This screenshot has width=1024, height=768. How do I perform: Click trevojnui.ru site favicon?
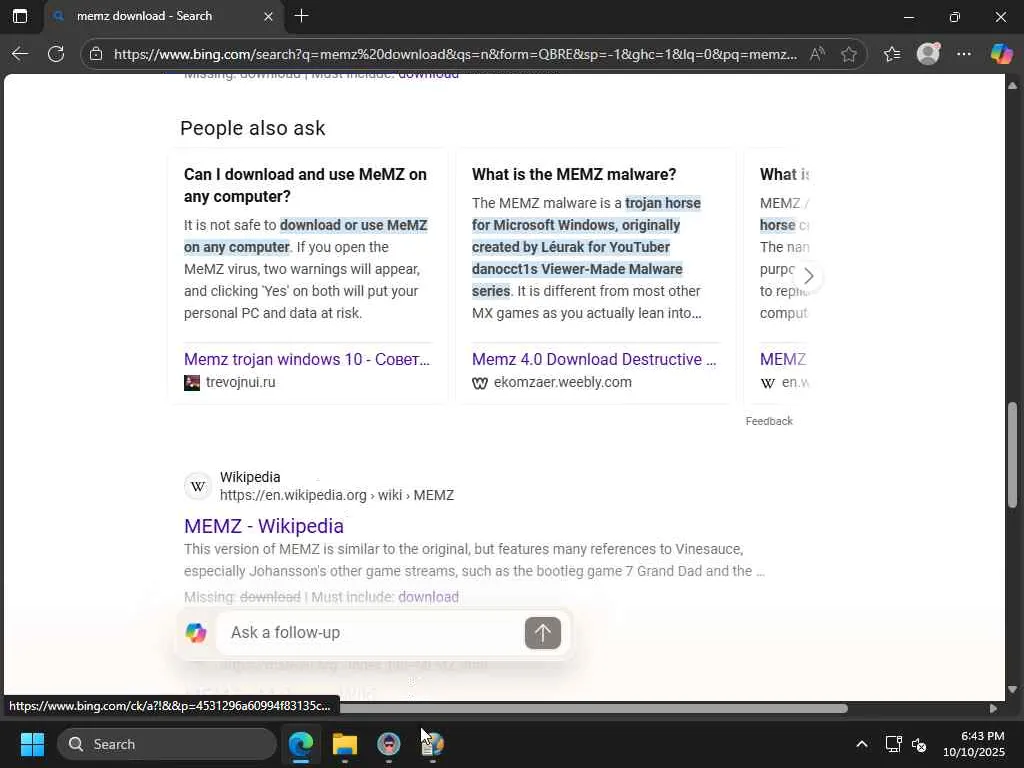point(192,383)
